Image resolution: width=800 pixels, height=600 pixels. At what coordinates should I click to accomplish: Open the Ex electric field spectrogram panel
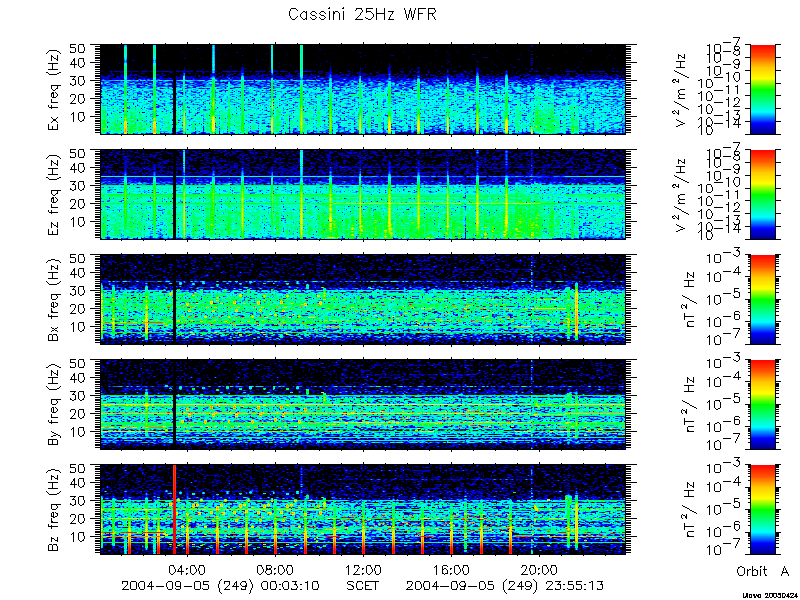363,89
